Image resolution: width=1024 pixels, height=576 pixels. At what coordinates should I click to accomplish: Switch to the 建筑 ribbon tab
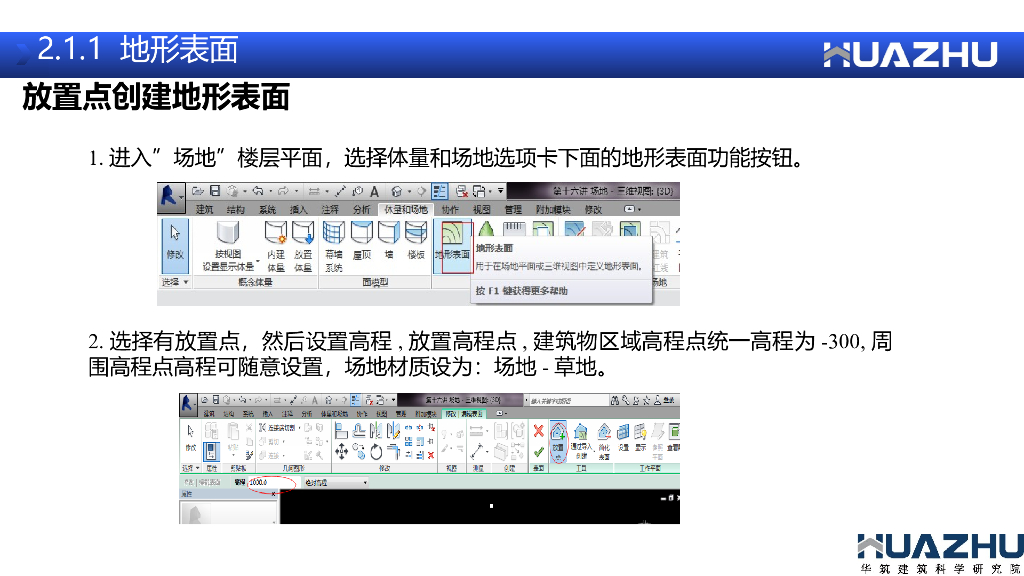pyautogui.click(x=204, y=209)
